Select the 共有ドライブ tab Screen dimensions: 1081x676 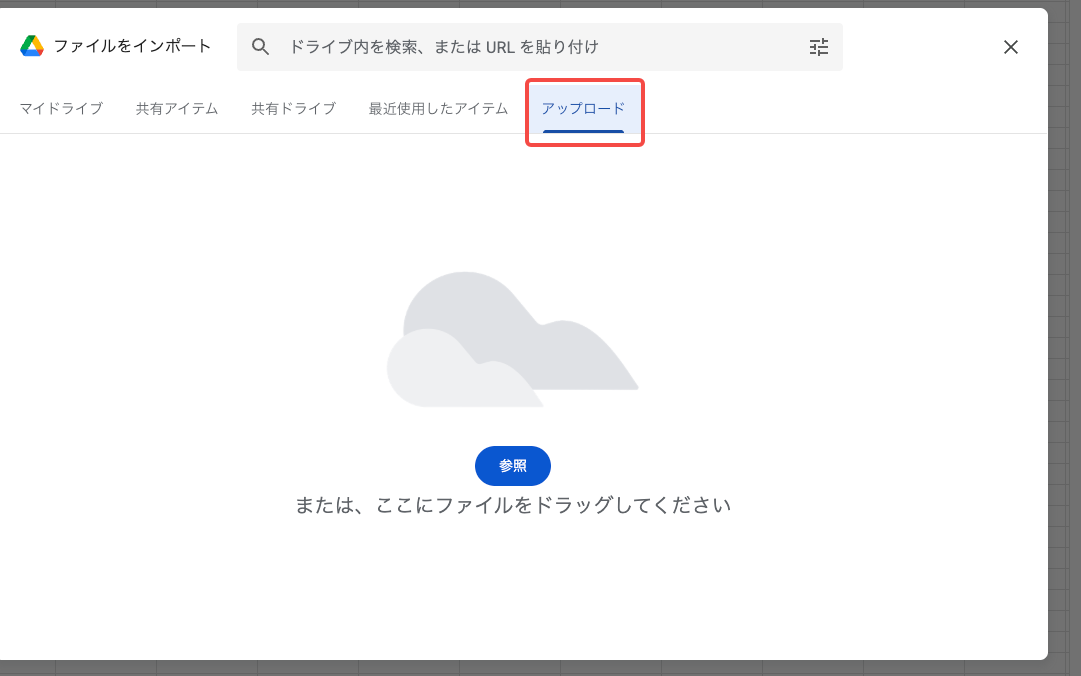pos(293,108)
